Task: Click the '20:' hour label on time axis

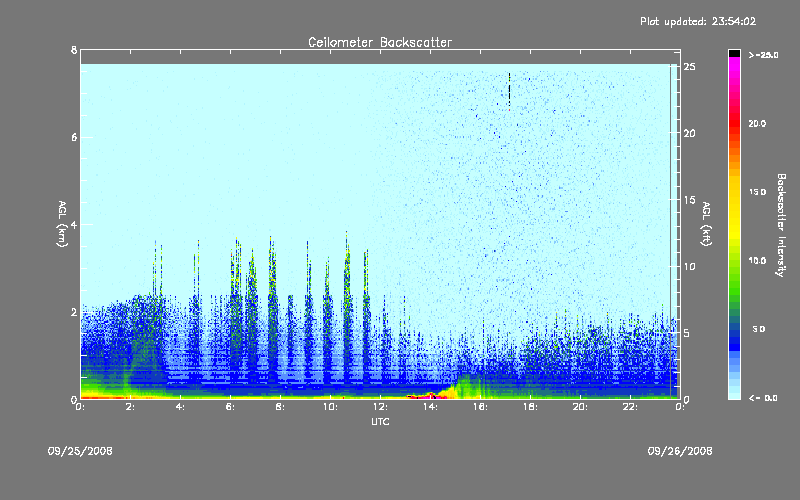Action: pos(580,407)
